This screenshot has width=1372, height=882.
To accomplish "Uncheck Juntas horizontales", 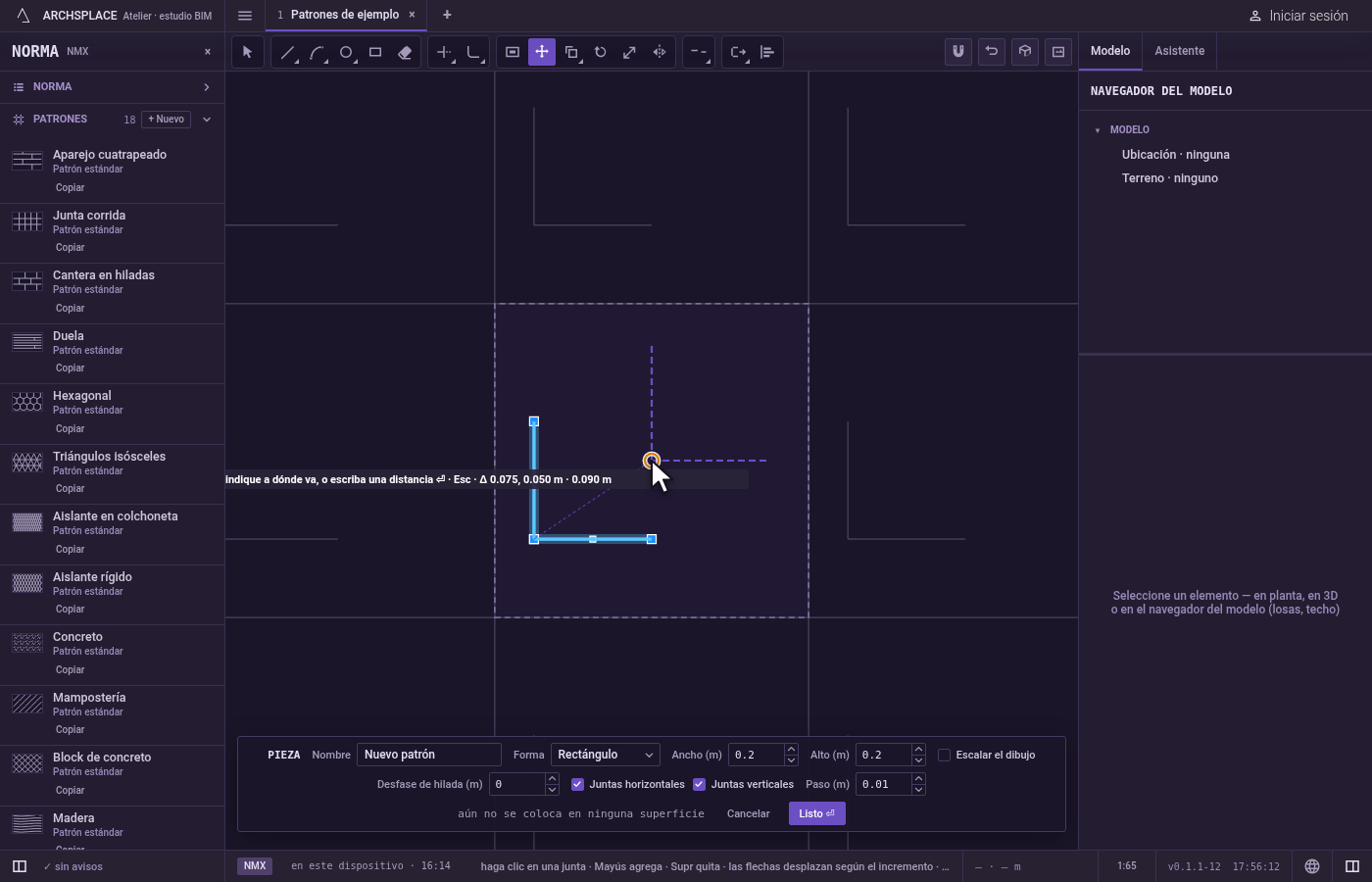I will pos(578,784).
